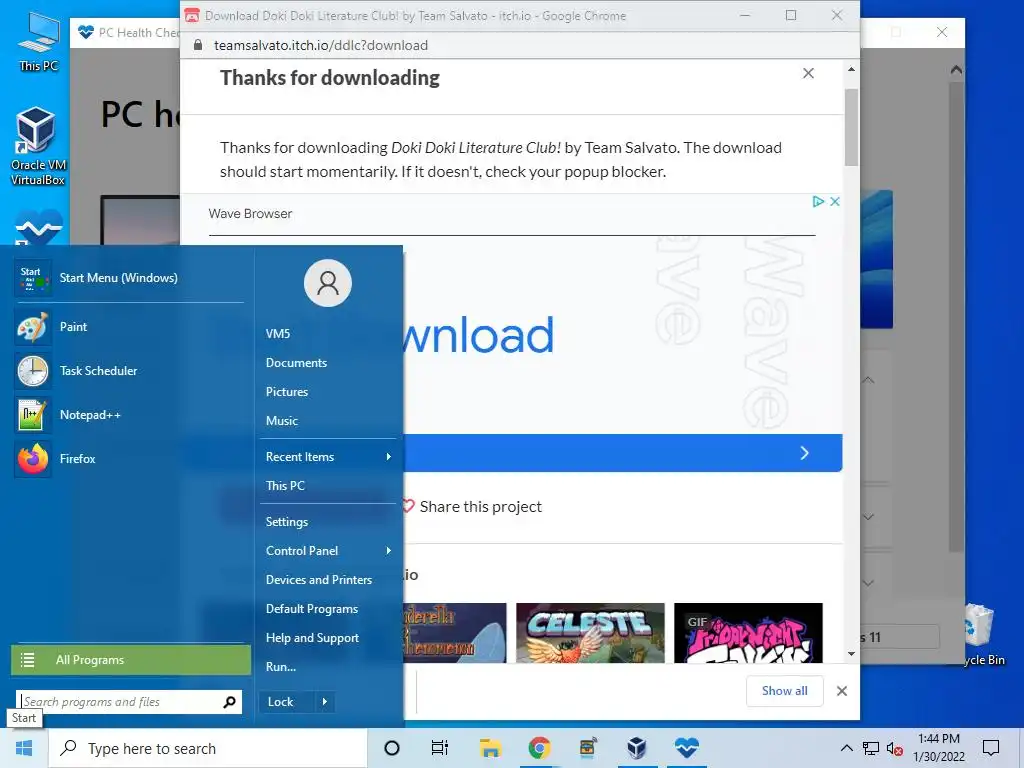The height and width of the screenshot is (768, 1024).
Task: Show All Programs list
Action: pos(131,660)
